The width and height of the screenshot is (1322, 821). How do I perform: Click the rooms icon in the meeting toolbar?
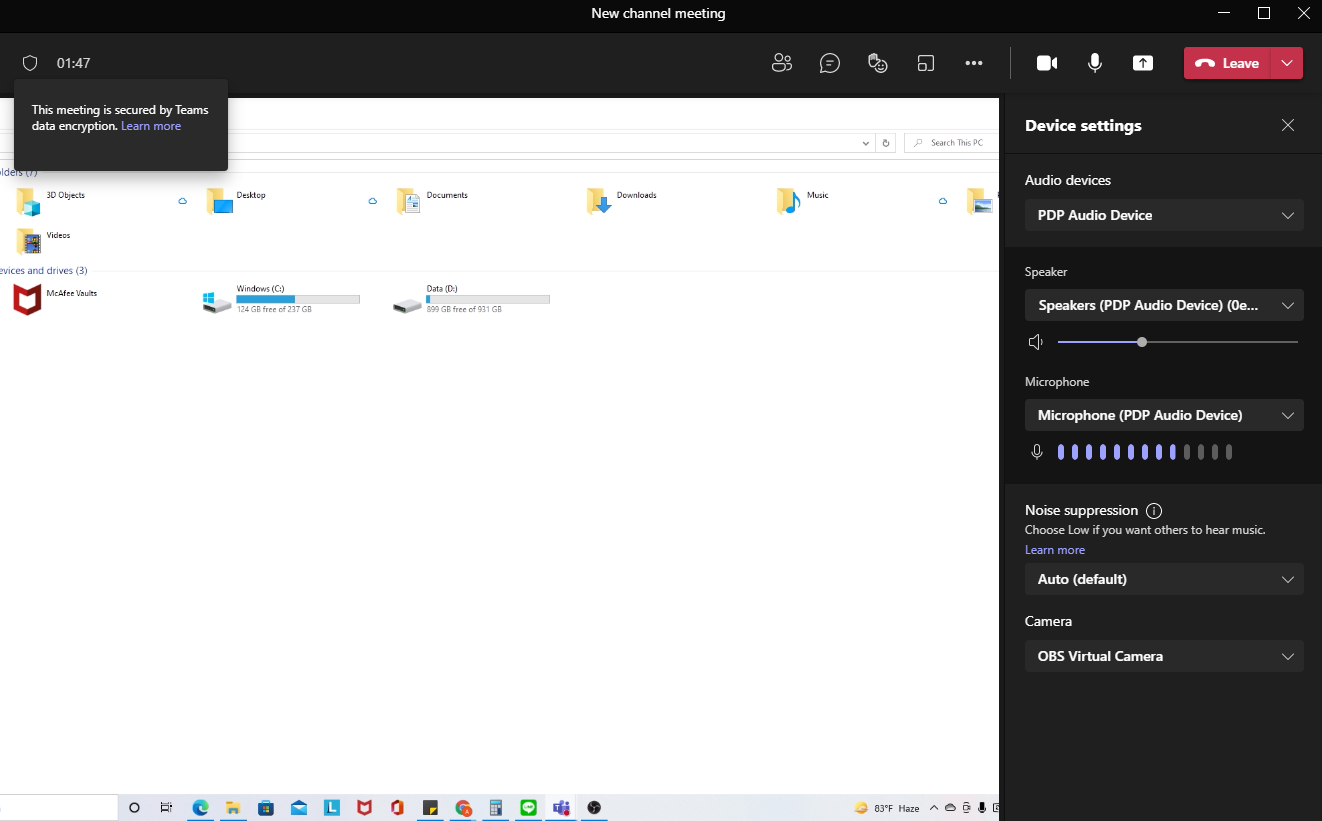click(926, 63)
